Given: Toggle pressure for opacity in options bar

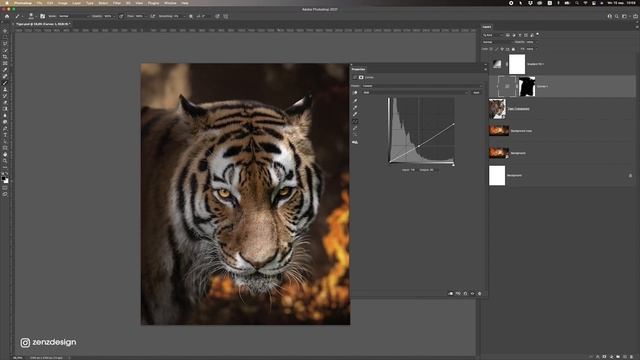Looking at the screenshot, I should coord(121,16).
